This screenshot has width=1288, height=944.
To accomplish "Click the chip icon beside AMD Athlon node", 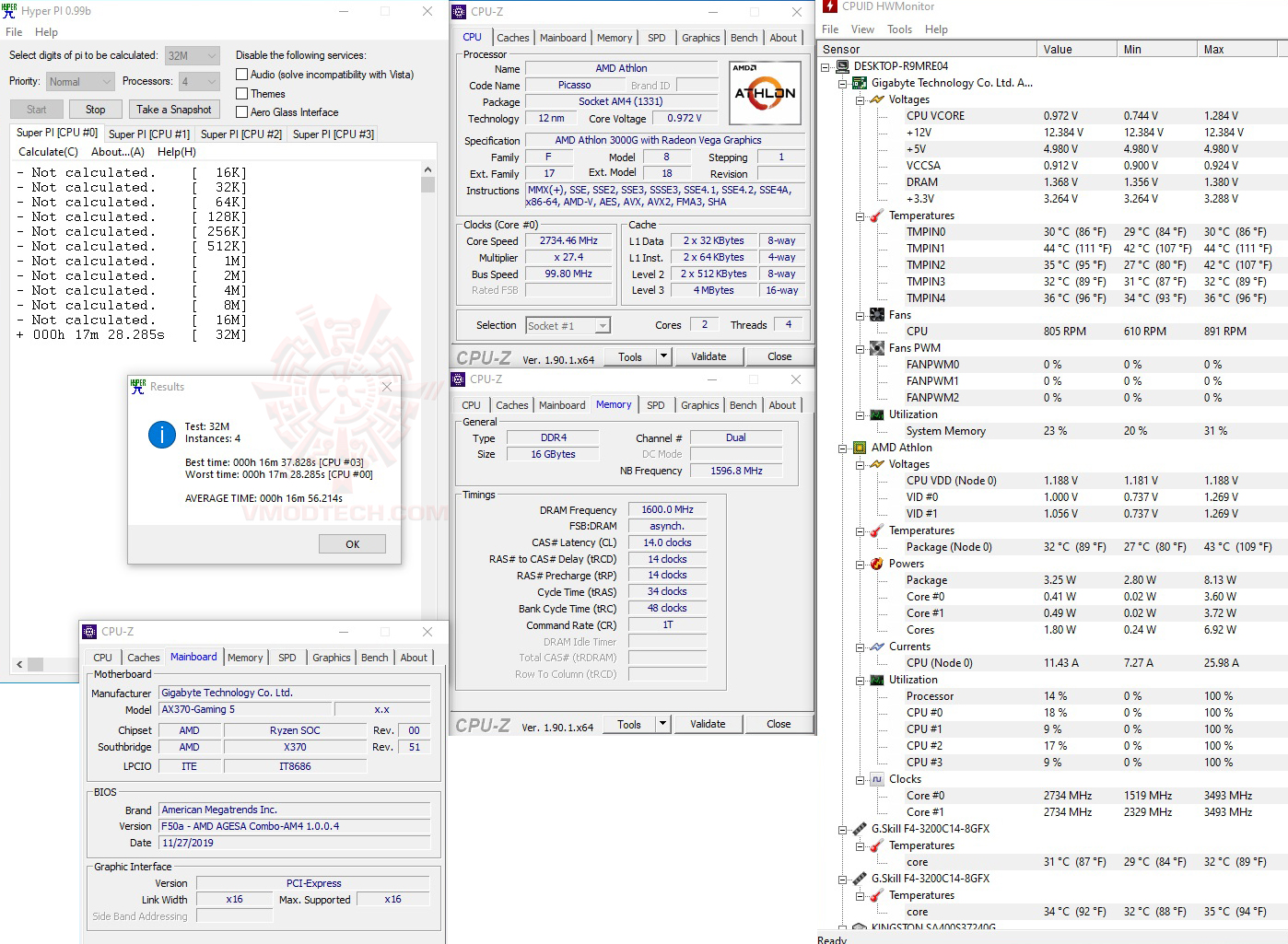I will 860,448.
